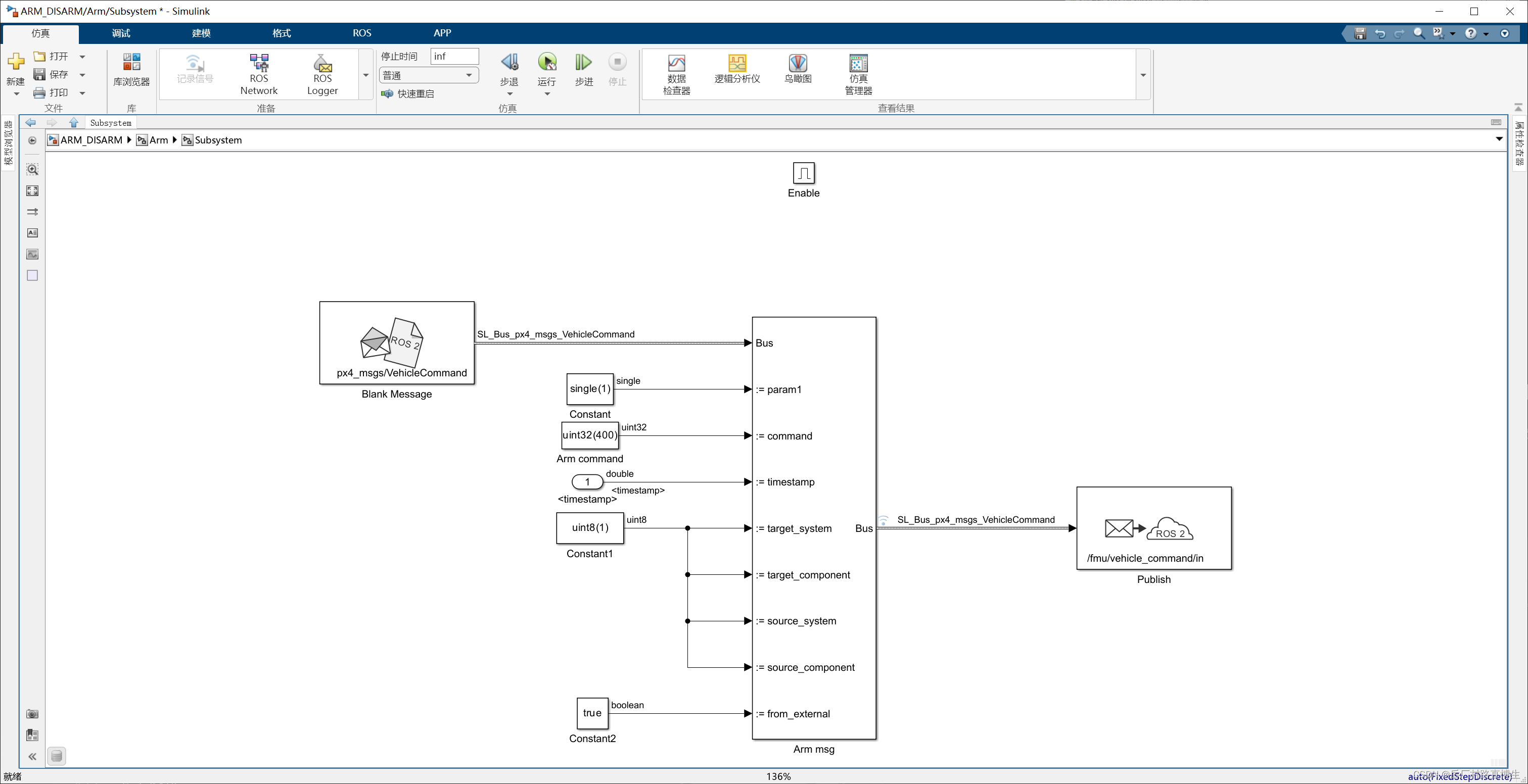The image size is (1528, 784).
Task: Open the Simulation Manager (仿真管理器)
Action: pos(858,75)
